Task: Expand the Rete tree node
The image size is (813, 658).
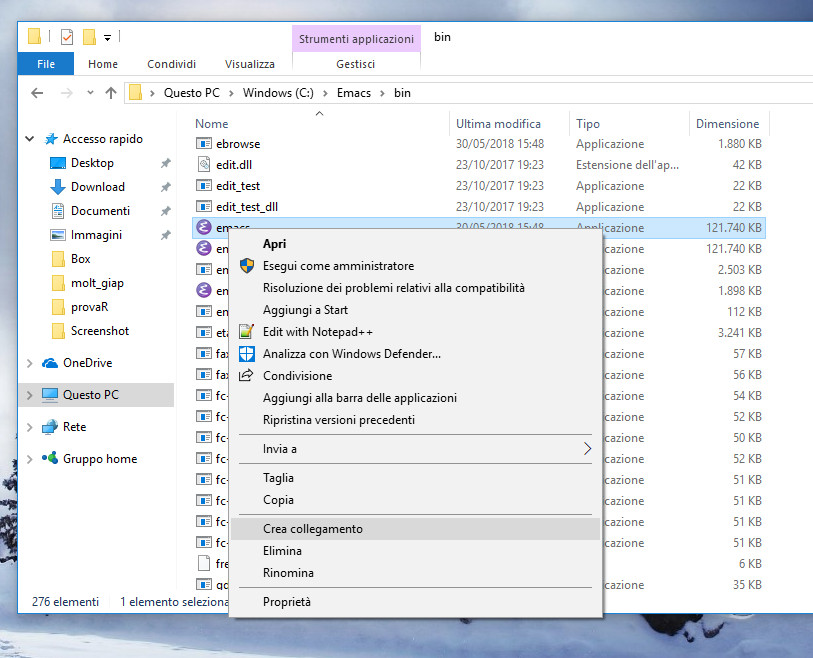Action: pyautogui.click(x=30, y=427)
